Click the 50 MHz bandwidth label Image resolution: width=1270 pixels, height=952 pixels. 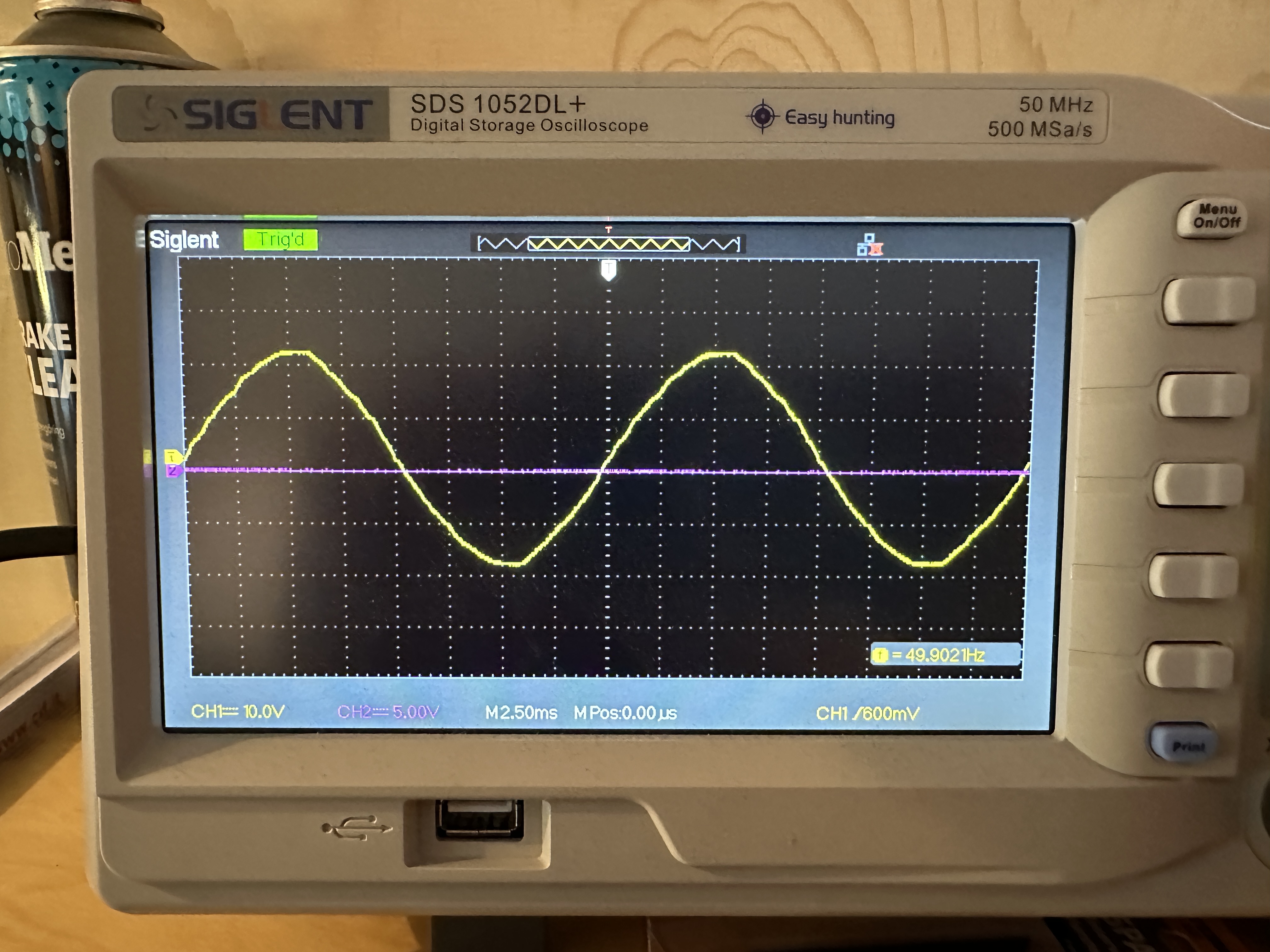point(1056,105)
